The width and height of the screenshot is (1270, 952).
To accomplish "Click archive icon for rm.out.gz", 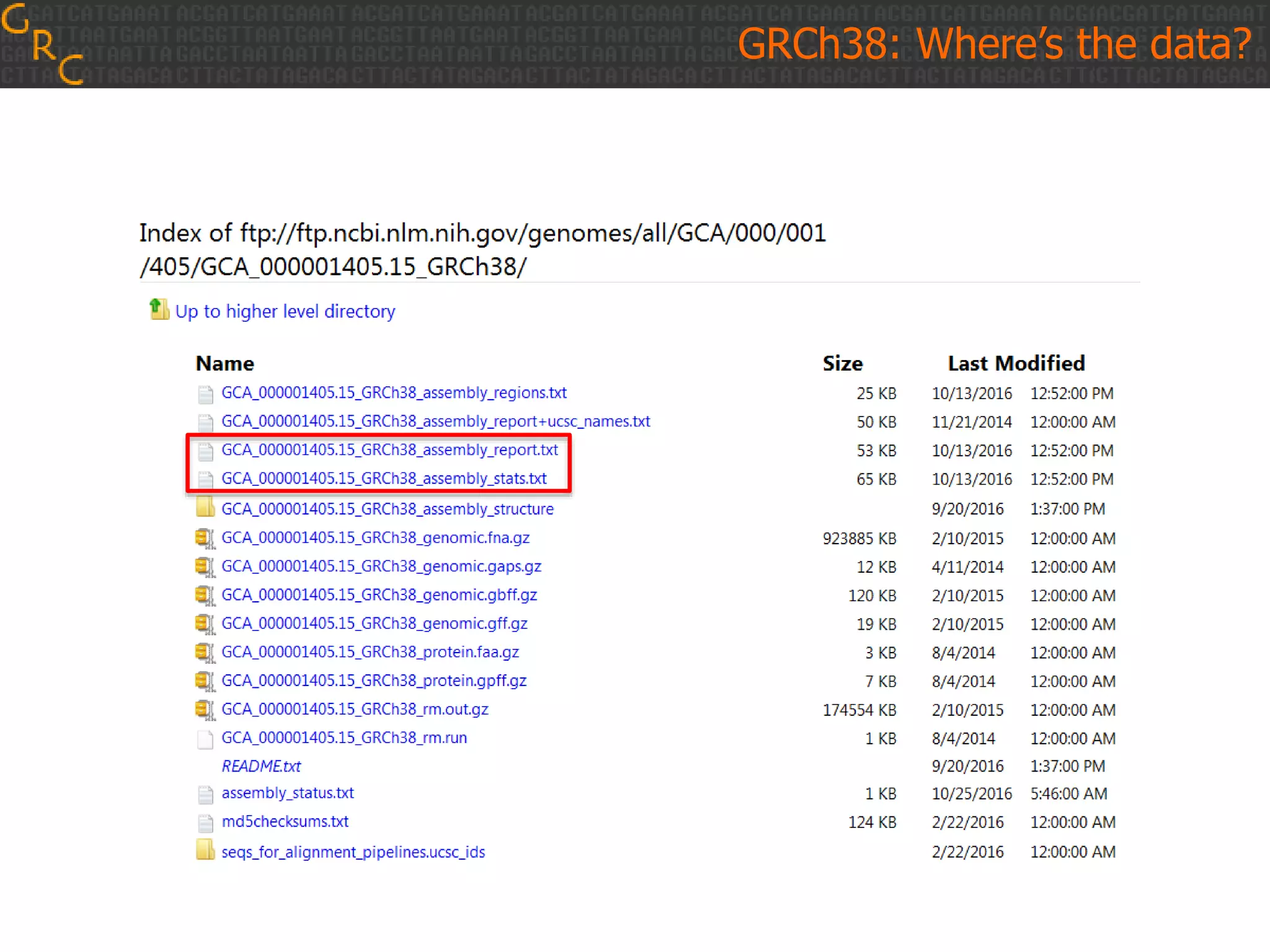I will [205, 709].
